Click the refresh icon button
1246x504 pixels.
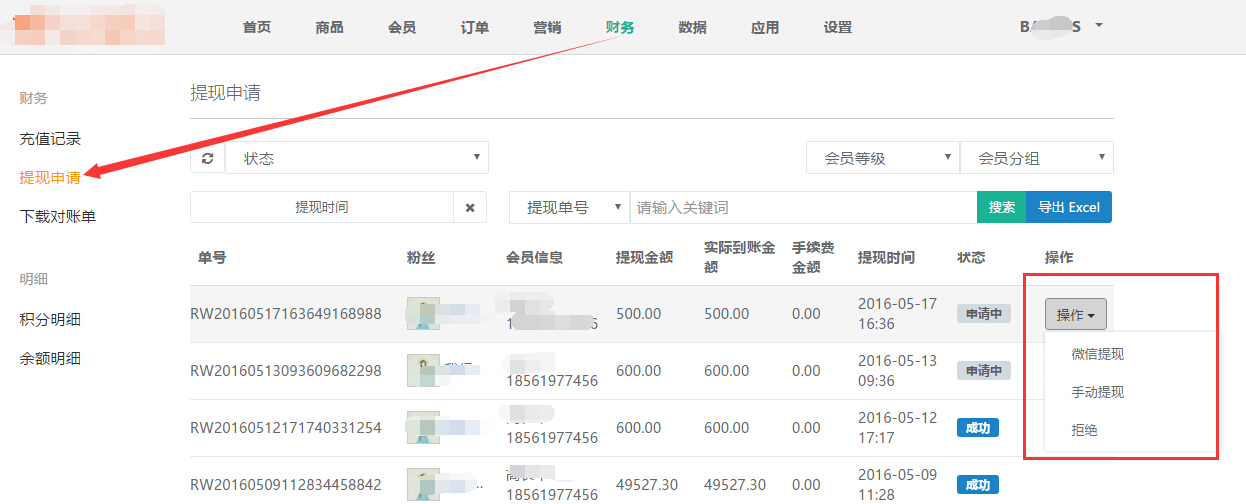(x=207, y=158)
